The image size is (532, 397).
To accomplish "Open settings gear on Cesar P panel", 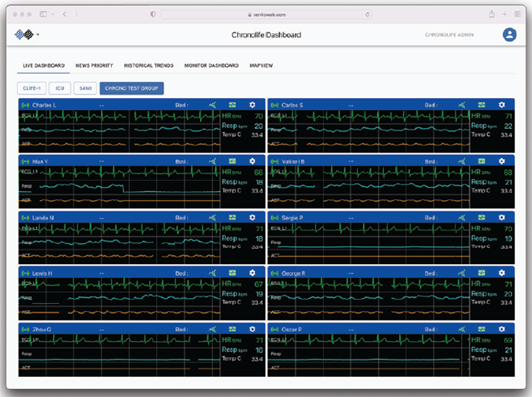I will pyautogui.click(x=501, y=329).
